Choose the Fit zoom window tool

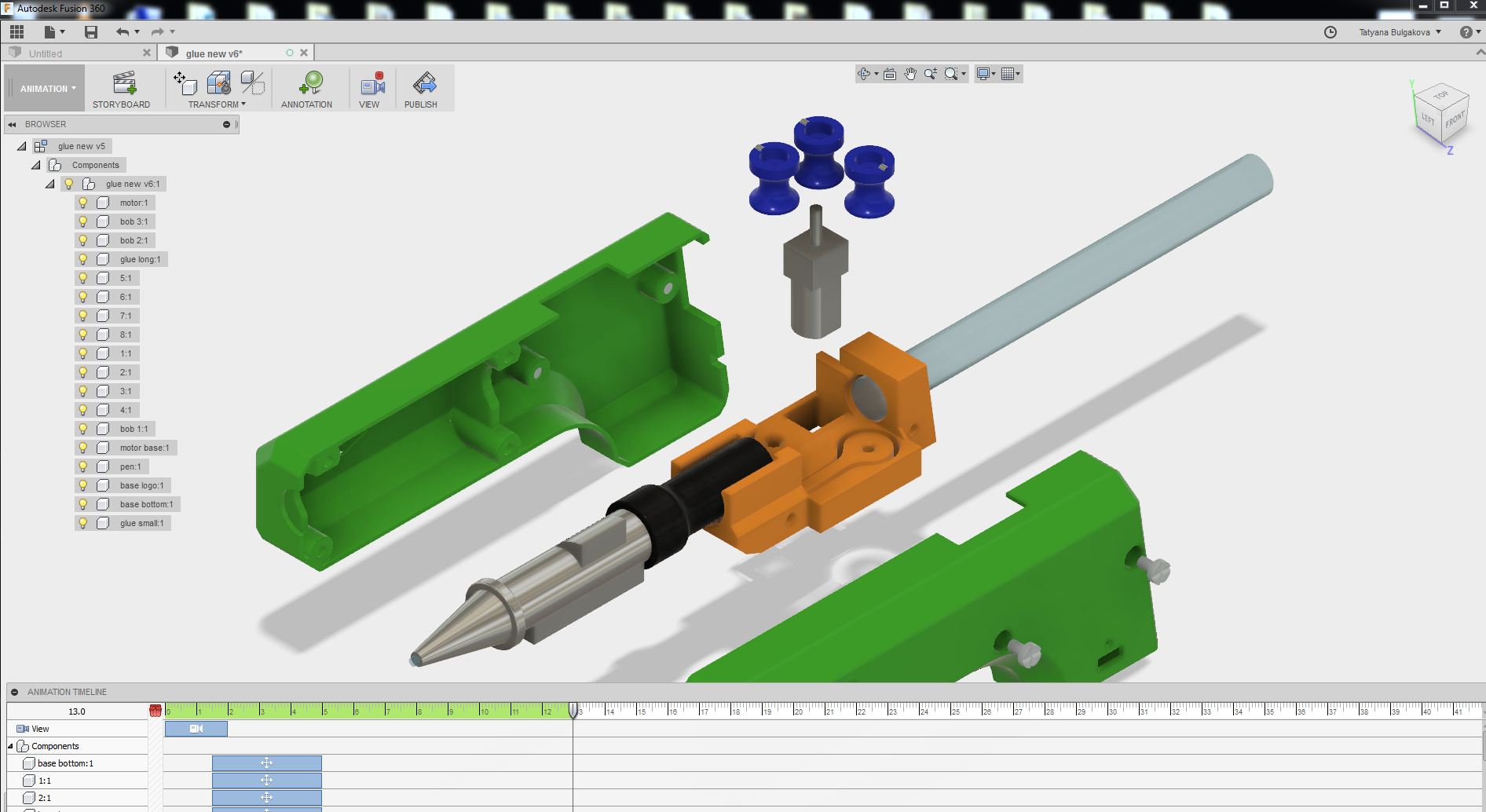pyautogui.click(x=951, y=74)
